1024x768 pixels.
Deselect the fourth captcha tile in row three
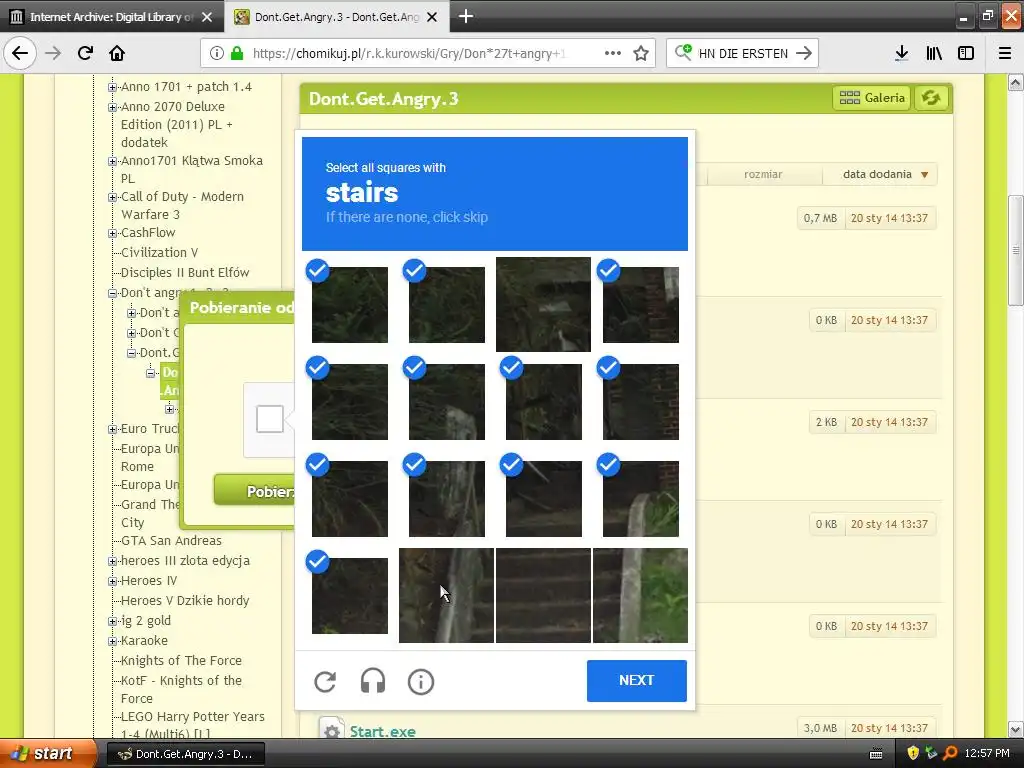[x=641, y=499]
